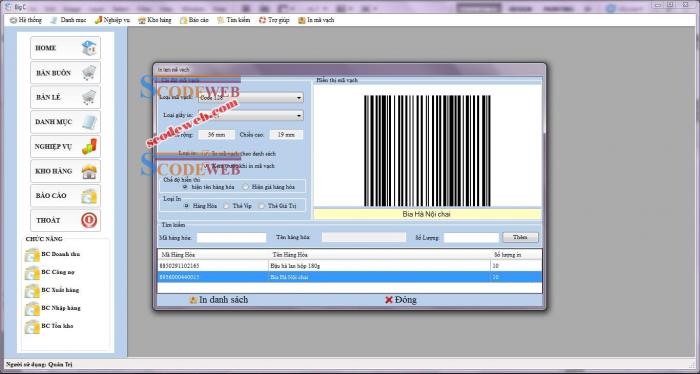Click the Danh mục menu icon
Screen dimensions: 700x374
tap(54, 20)
